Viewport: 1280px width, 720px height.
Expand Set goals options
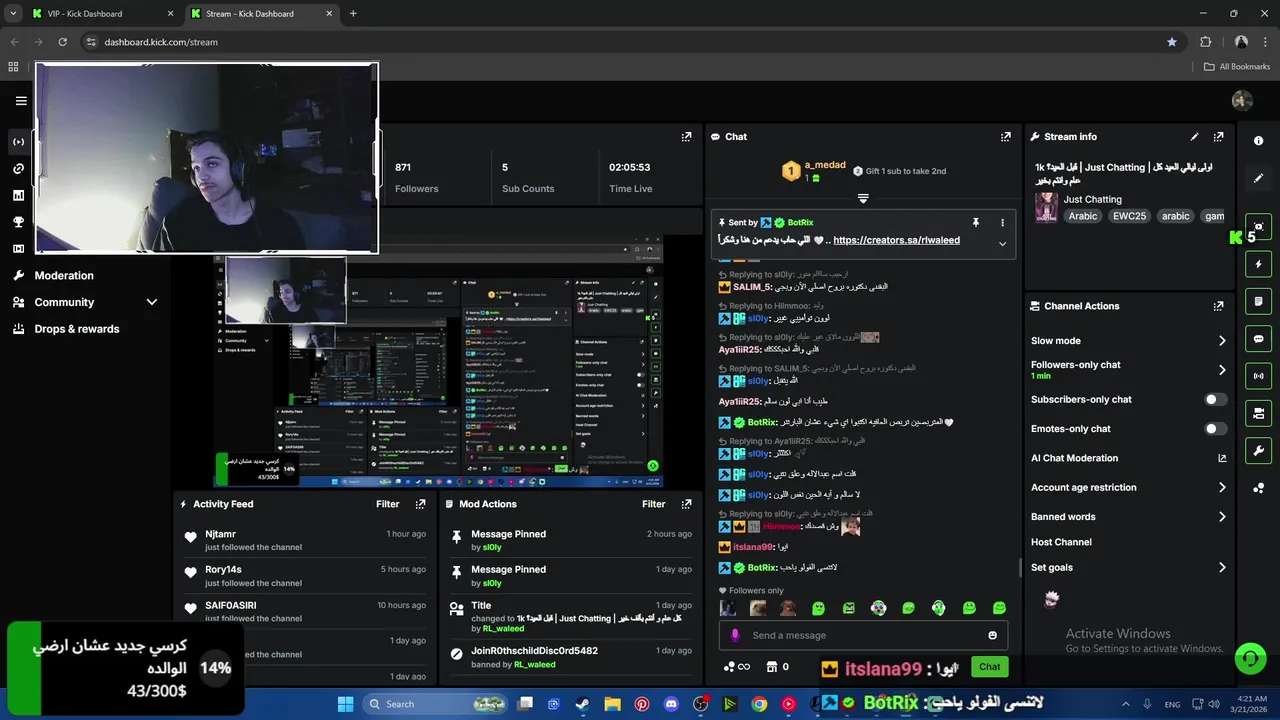[1222, 568]
